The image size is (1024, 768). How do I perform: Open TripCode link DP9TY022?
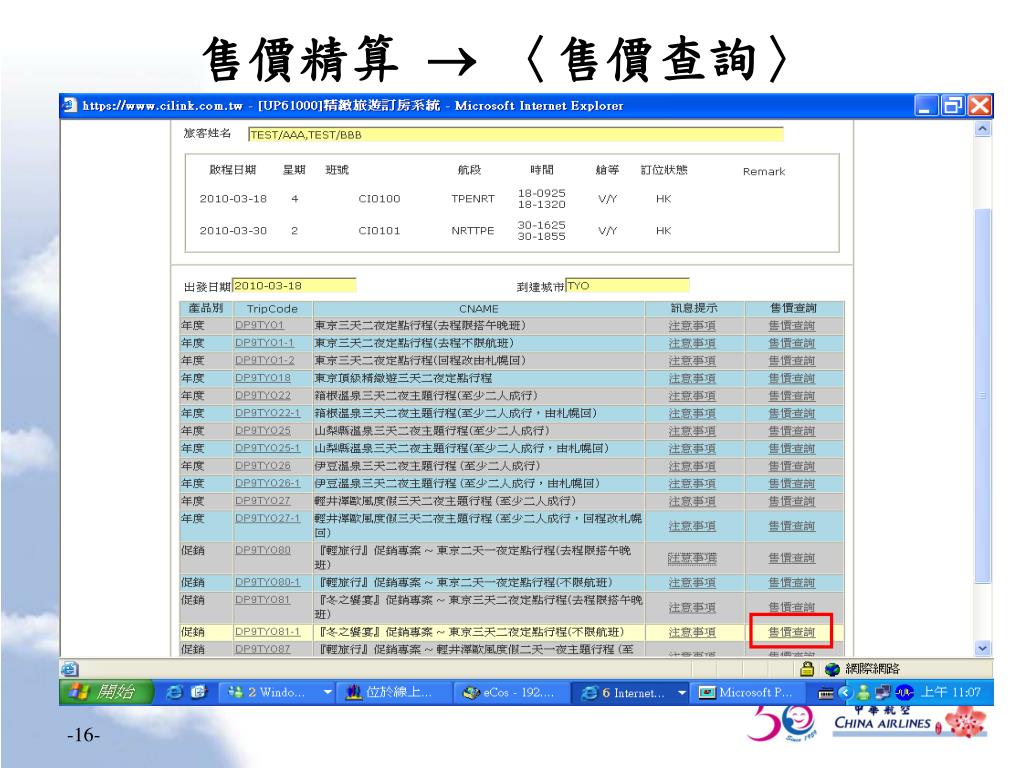(x=263, y=396)
